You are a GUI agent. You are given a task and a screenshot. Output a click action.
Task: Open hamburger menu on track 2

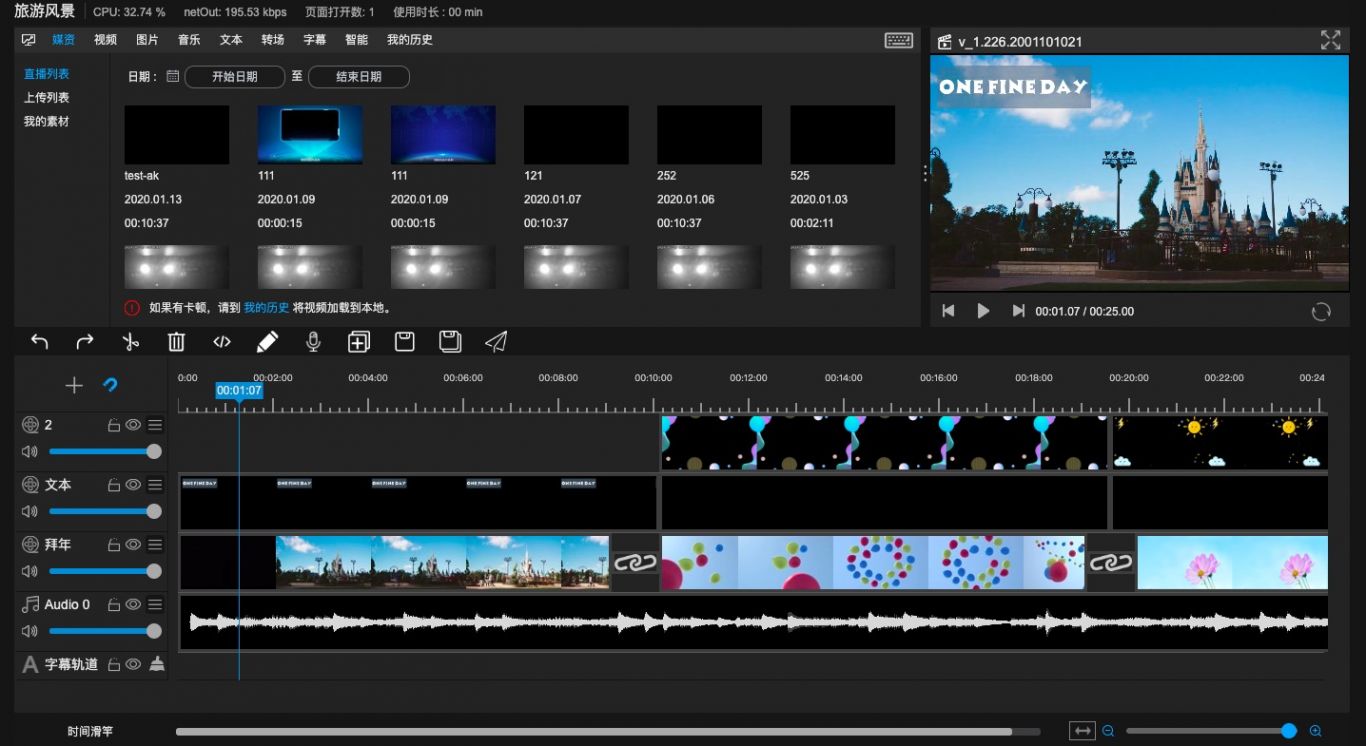pyautogui.click(x=155, y=426)
